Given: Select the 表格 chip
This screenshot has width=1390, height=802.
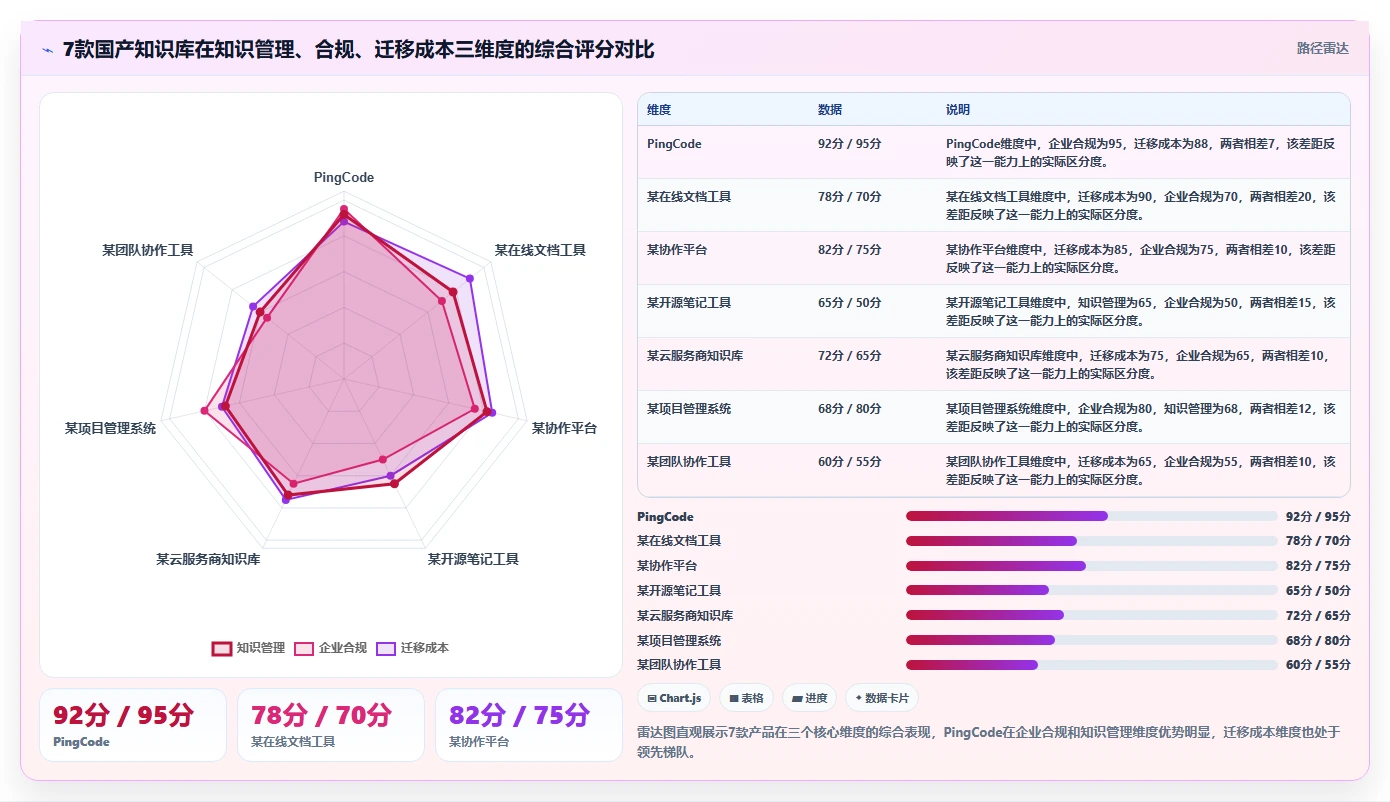Looking at the screenshot, I should [746, 698].
